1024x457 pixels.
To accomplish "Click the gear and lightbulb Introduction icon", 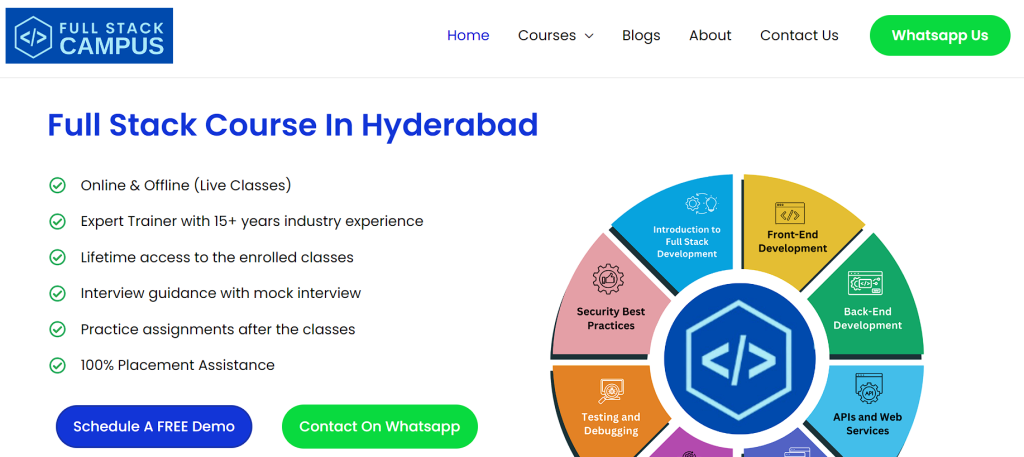I will (701, 203).
